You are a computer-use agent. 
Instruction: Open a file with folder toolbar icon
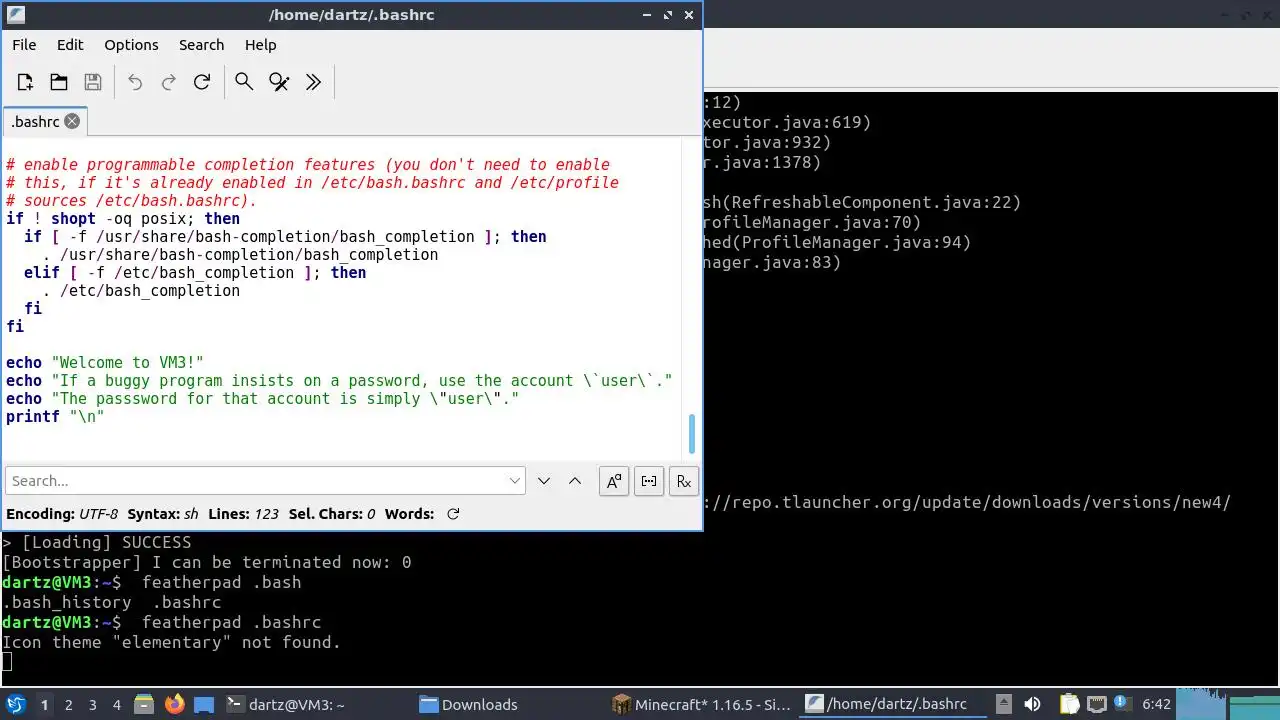(x=59, y=82)
